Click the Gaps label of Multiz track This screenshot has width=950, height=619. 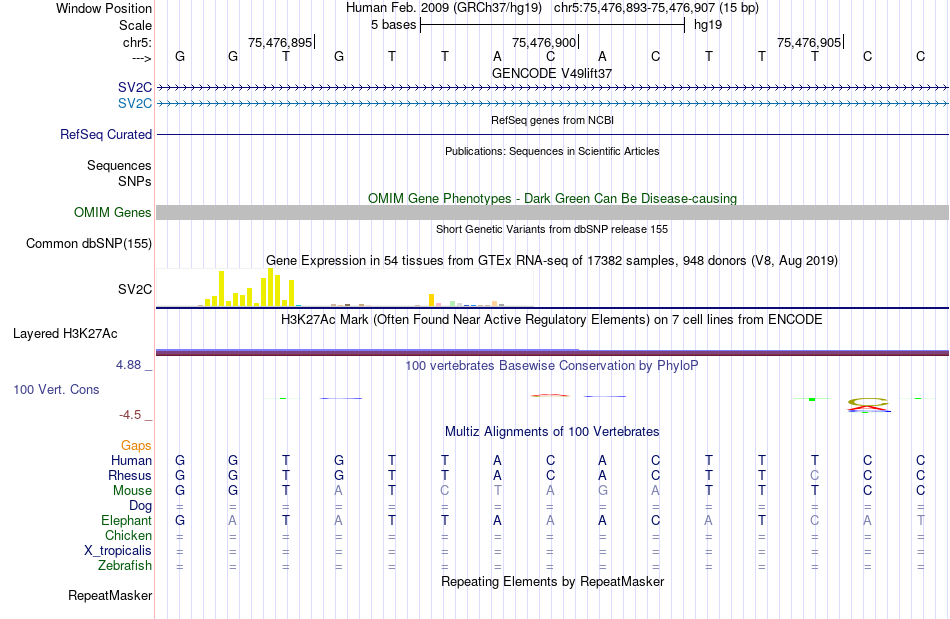pyautogui.click(x=136, y=446)
